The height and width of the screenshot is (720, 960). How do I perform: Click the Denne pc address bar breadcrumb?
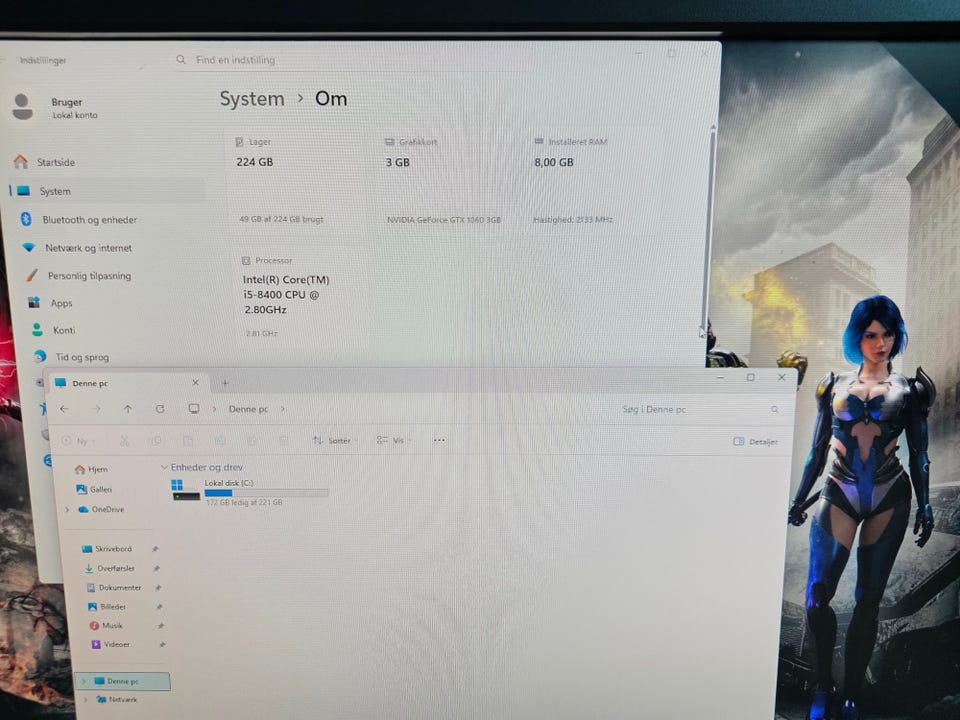pyautogui.click(x=248, y=409)
